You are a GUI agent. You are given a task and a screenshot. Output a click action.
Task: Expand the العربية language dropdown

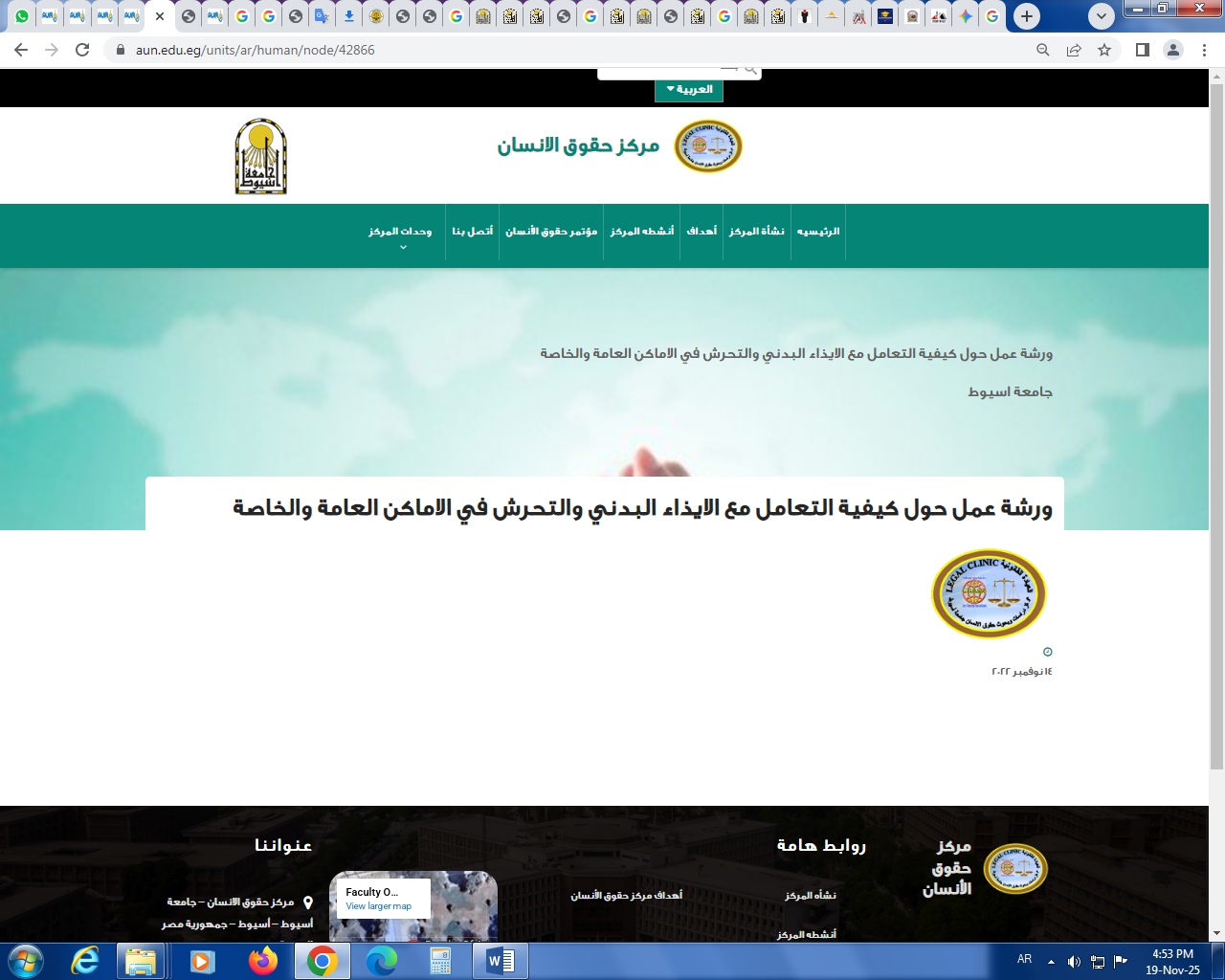click(689, 90)
